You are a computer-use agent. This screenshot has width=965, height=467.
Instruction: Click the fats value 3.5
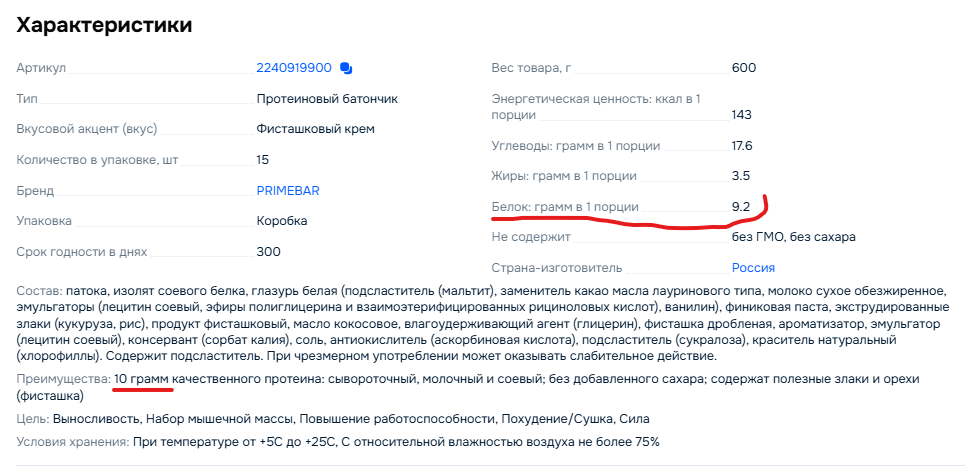click(x=741, y=176)
